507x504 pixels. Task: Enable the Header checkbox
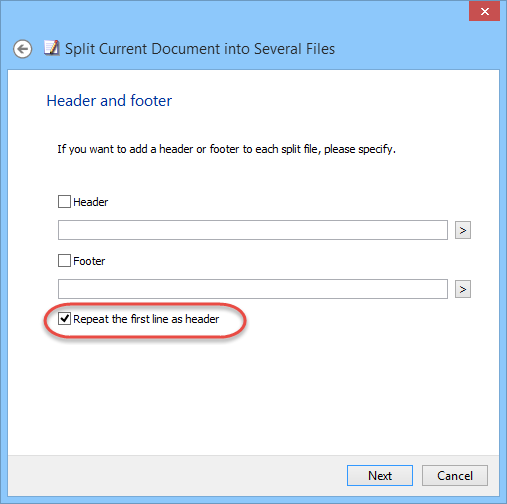click(64, 202)
